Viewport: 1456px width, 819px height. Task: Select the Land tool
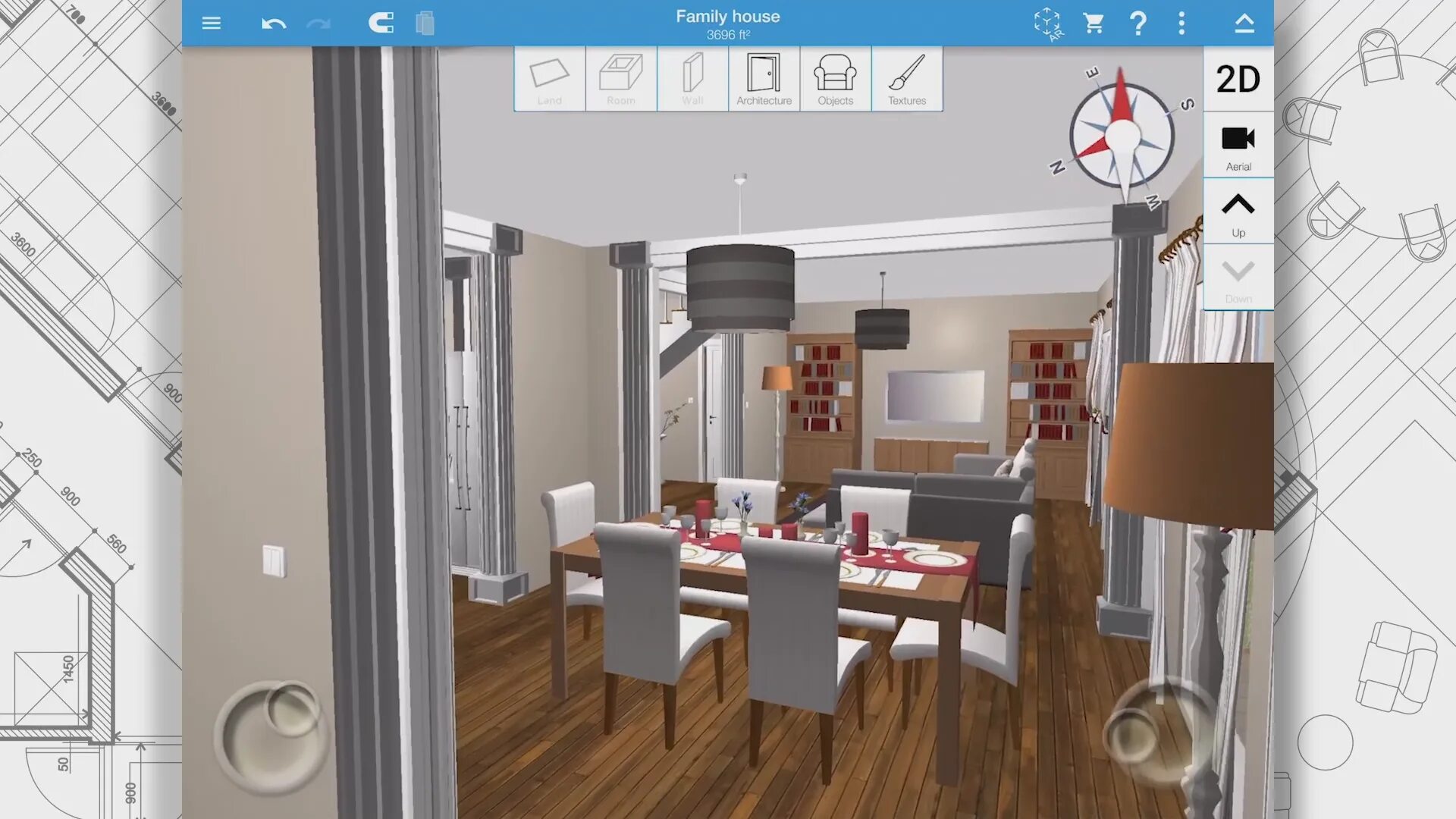pyautogui.click(x=548, y=79)
